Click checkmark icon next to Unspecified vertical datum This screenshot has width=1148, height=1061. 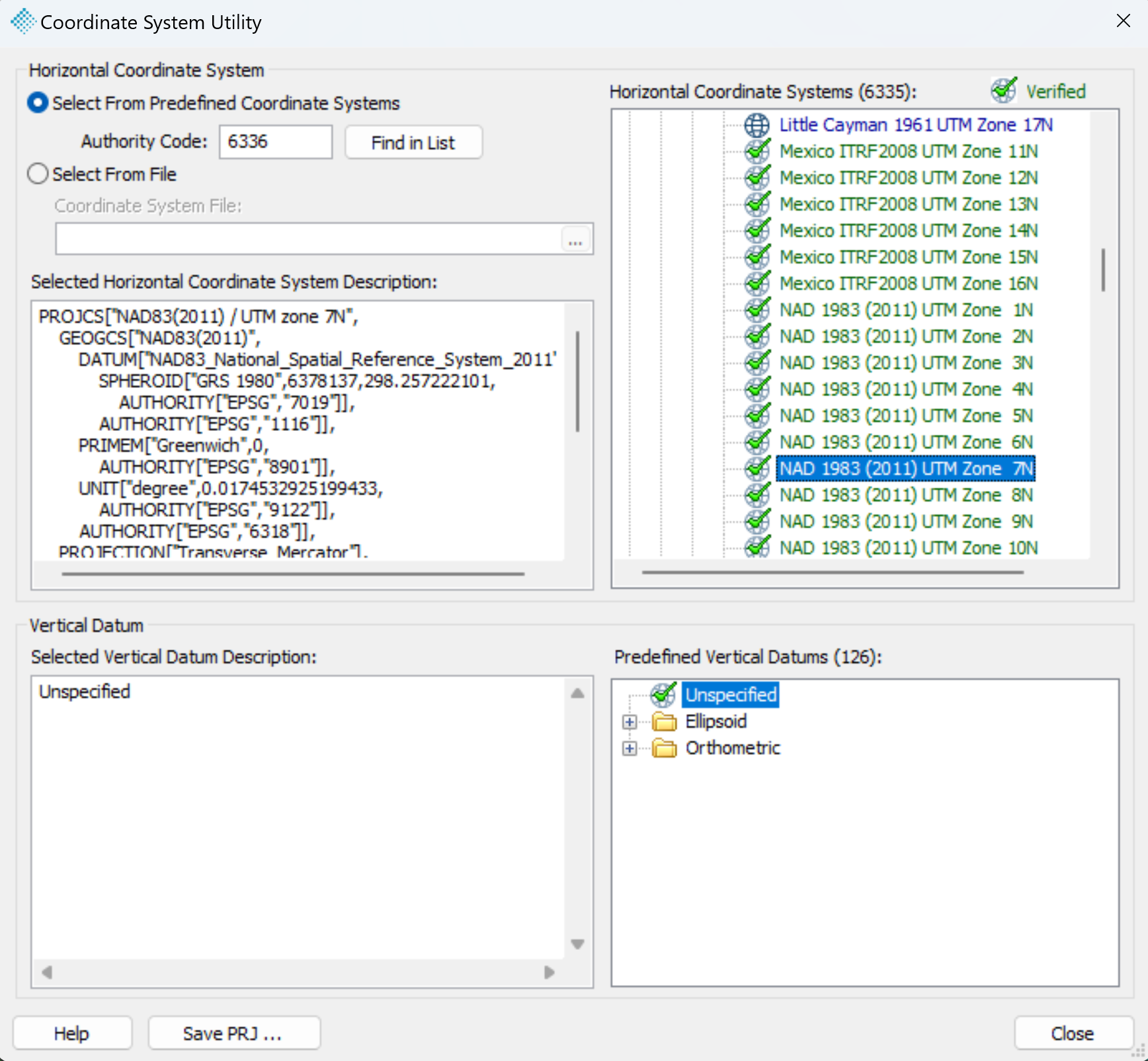coord(663,695)
